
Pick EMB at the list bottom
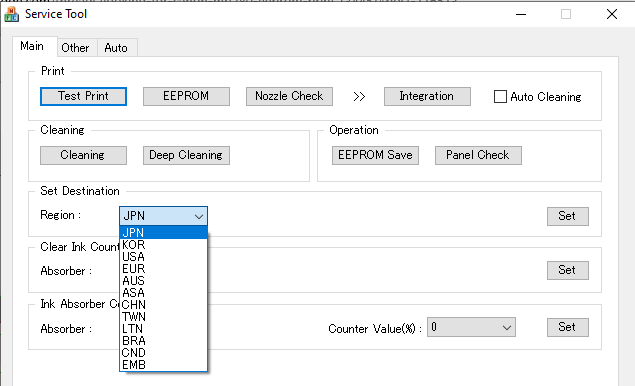[x=164, y=365]
